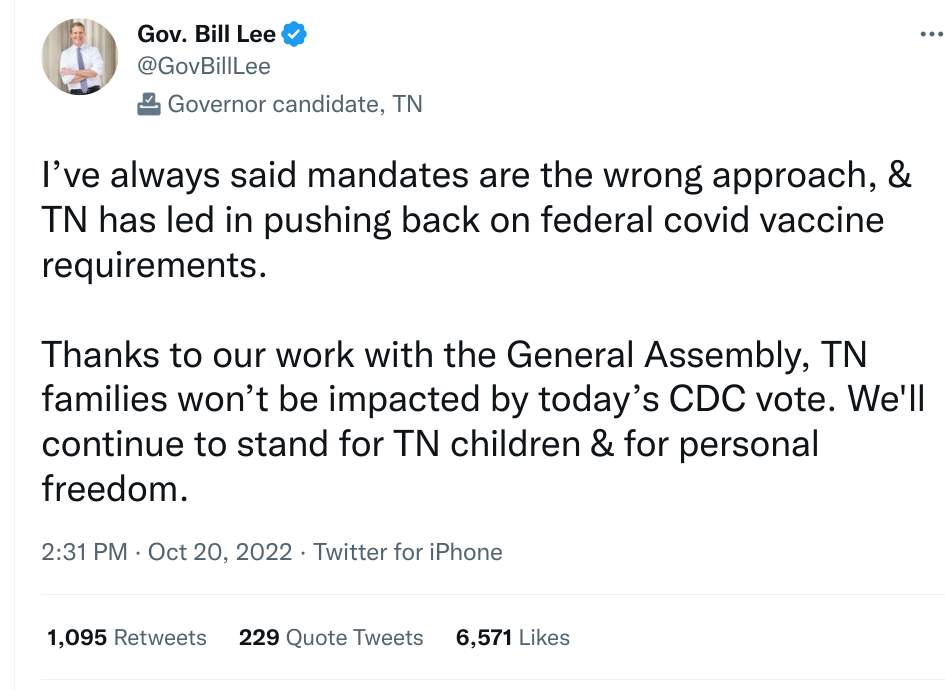This screenshot has height=690, width=945.
Task: View who gave the 6,571 Likes
Action: pyautogui.click(x=512, y=638)
